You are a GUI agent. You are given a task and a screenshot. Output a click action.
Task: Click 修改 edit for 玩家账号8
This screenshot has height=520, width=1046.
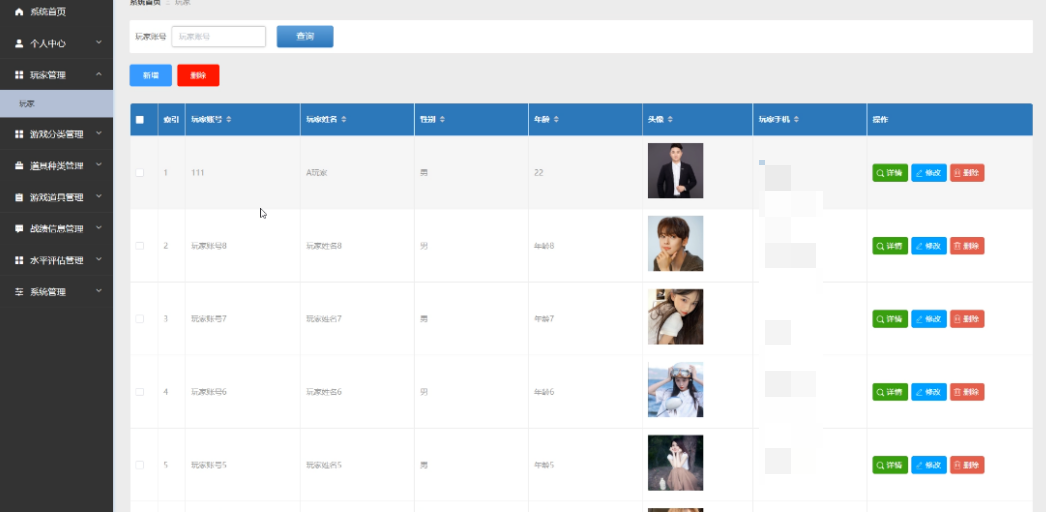(929, 246)
